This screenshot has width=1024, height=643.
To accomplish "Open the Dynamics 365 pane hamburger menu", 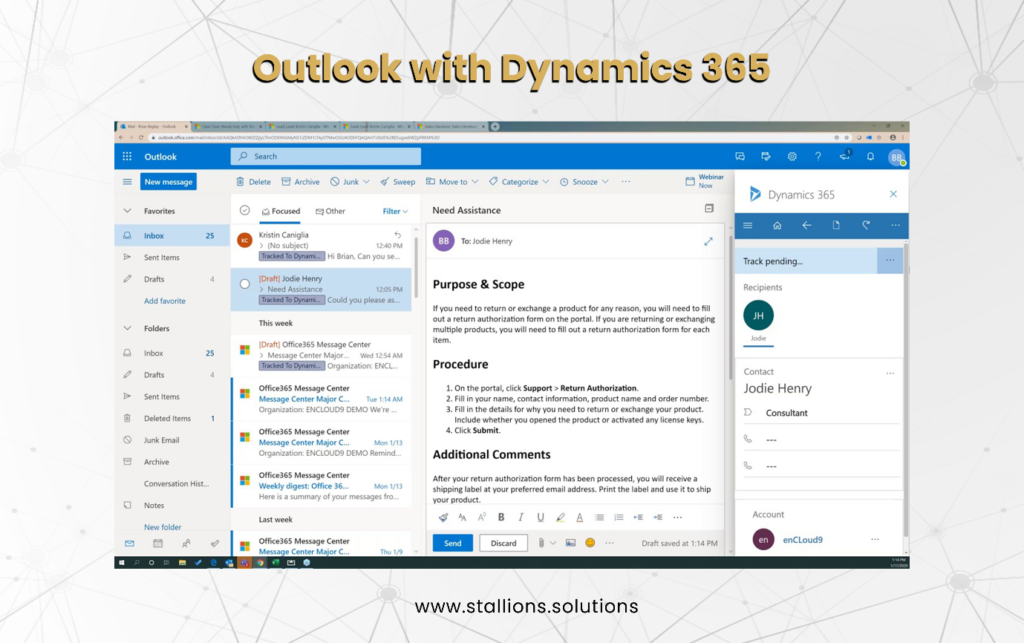I will tap(748, 225).
